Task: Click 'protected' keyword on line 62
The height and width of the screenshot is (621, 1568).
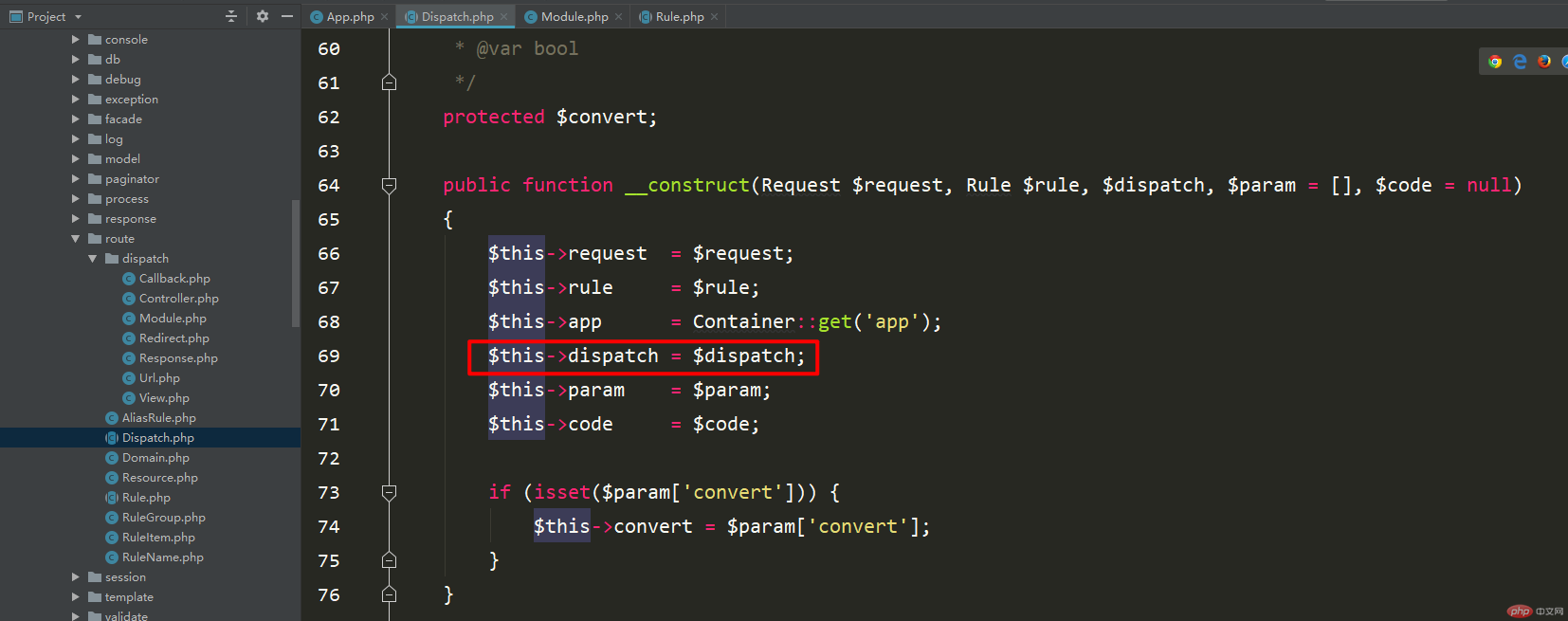Action: tap(494, 117)
